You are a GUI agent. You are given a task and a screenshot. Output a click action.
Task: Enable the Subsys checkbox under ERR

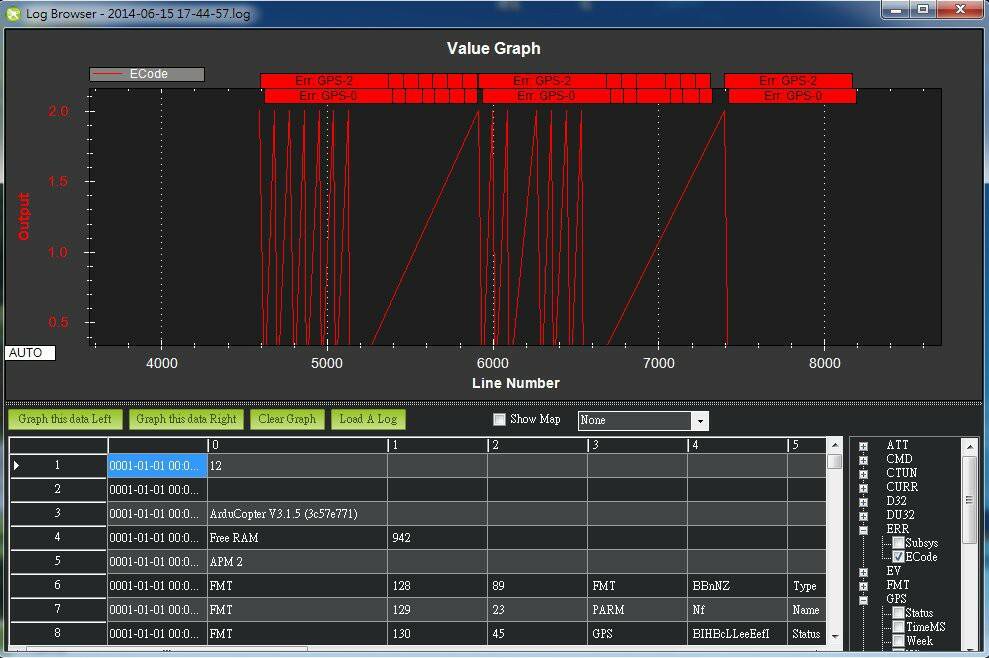click(898, 543)
